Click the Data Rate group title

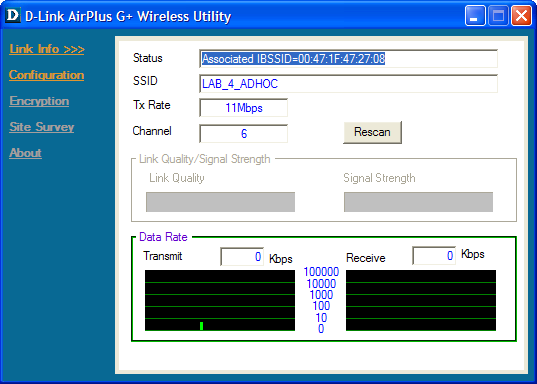point(163,237)
